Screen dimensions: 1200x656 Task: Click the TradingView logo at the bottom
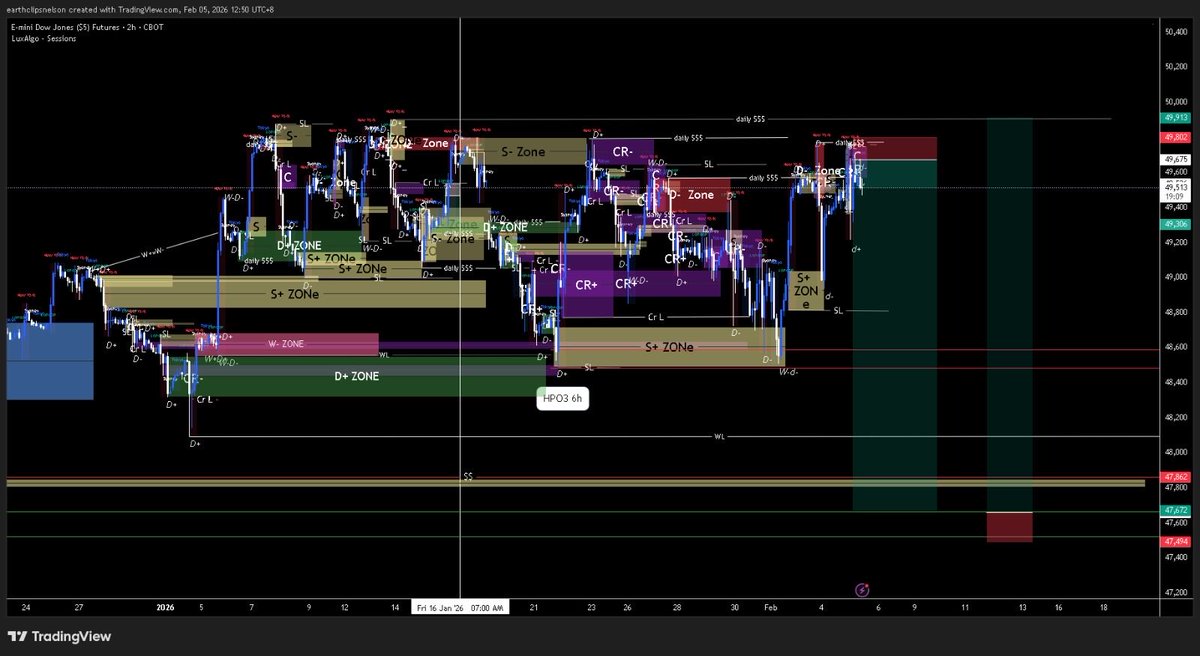point(59,636)
